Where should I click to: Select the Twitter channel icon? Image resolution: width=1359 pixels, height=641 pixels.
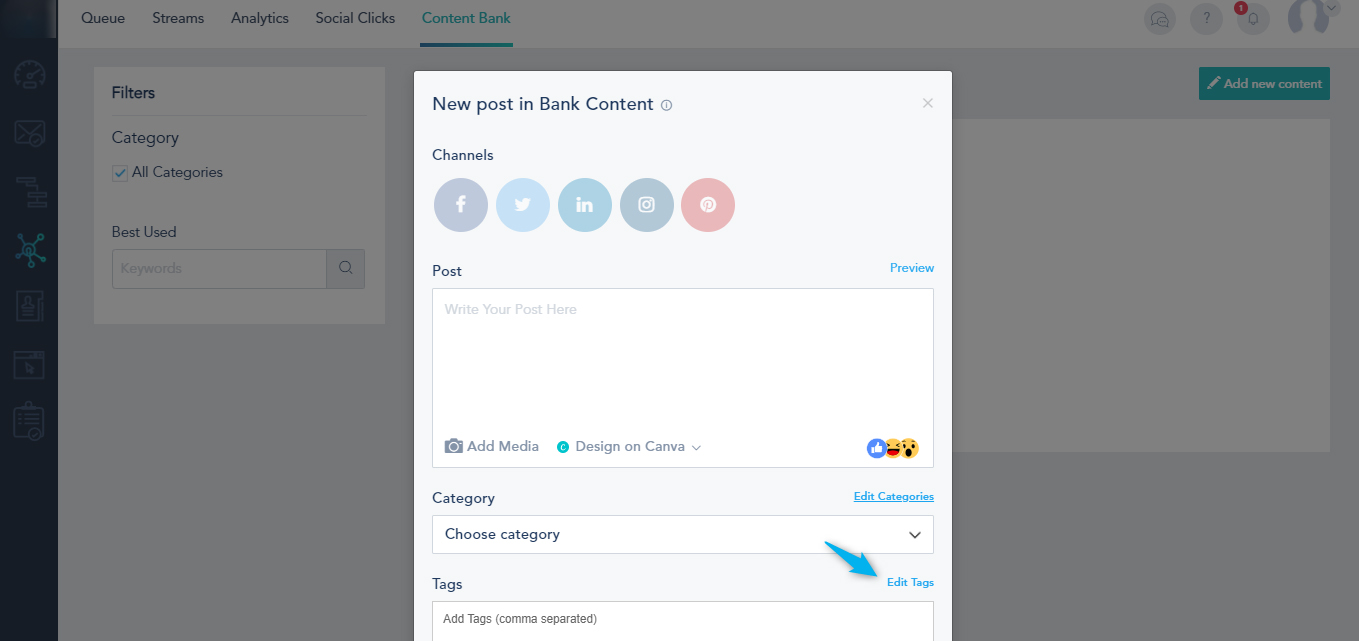point(523,205)
